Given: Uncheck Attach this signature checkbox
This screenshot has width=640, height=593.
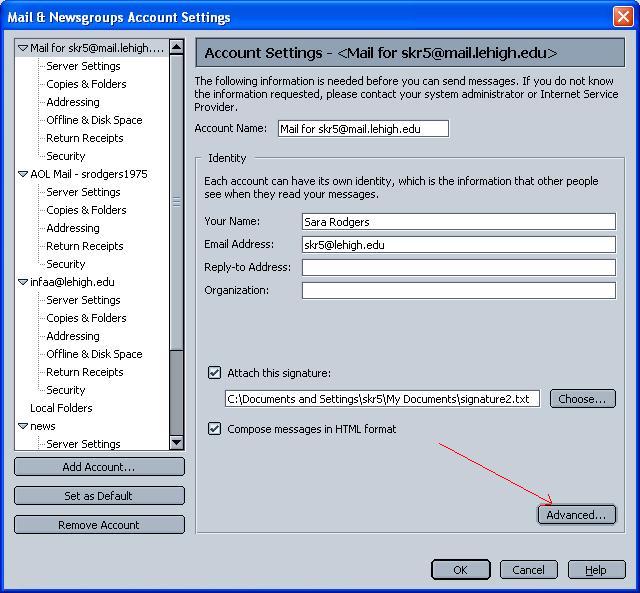Looking at the screenshot, I should (214, 373).
